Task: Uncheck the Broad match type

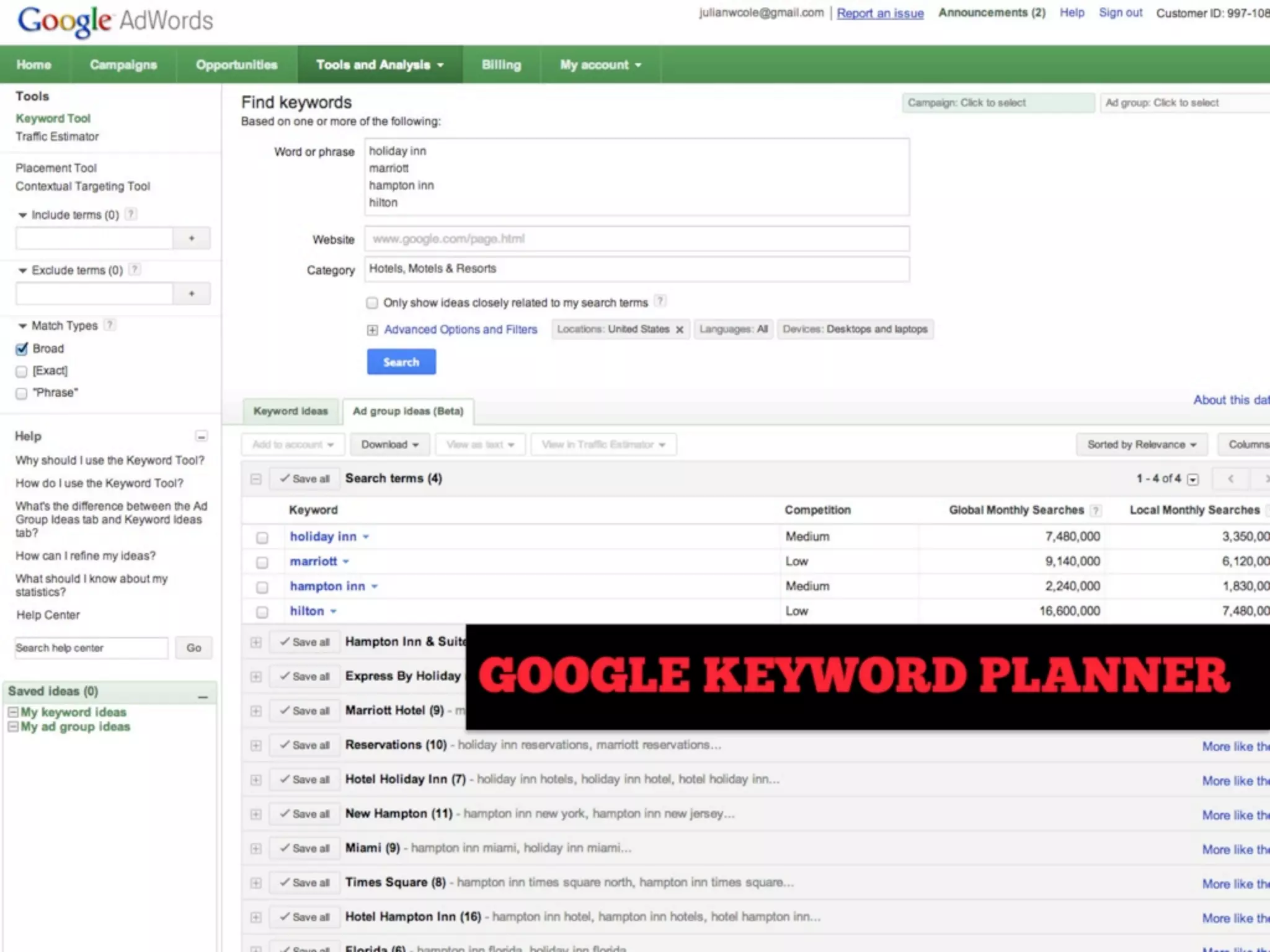Action: point(22,349)
